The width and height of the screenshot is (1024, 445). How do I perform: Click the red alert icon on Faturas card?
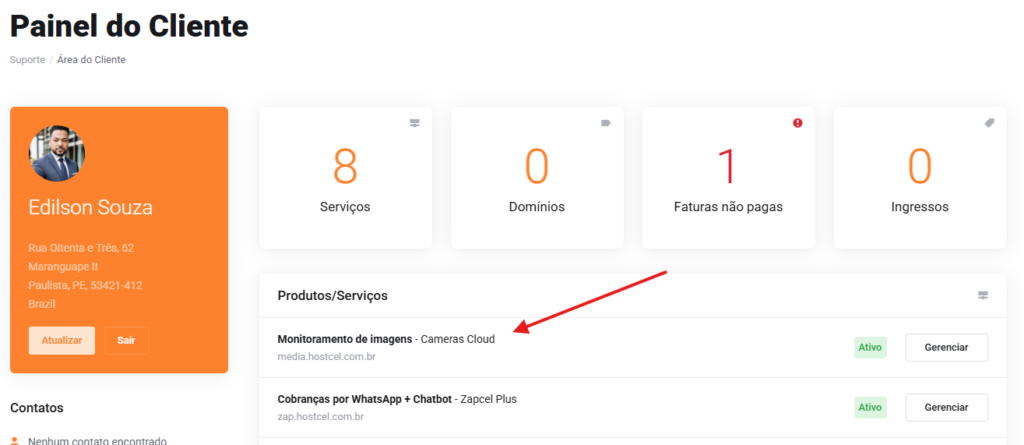pos(797,123)
